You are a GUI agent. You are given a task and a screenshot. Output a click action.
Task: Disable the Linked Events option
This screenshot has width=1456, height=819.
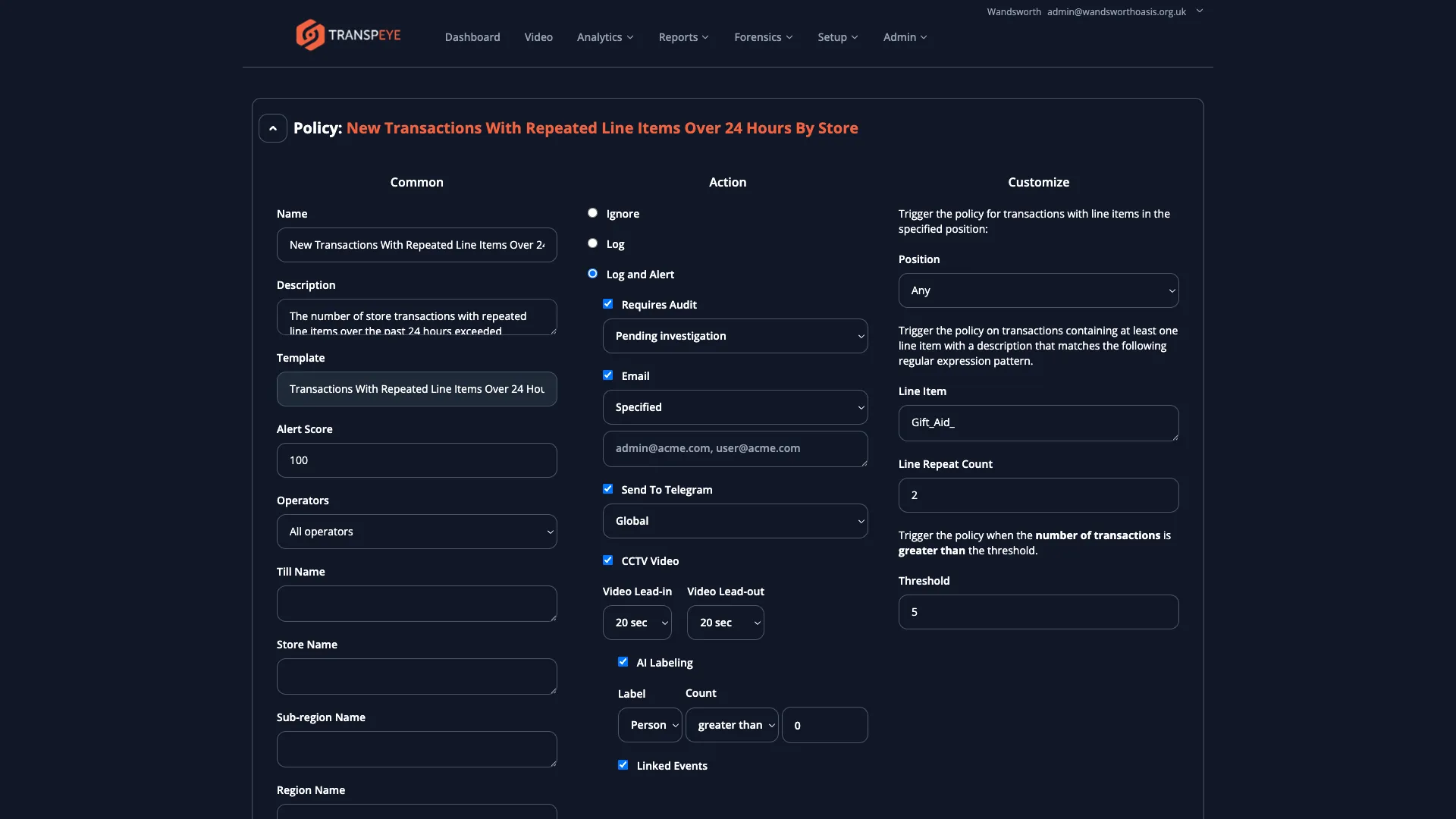click(x=623, y=765)
